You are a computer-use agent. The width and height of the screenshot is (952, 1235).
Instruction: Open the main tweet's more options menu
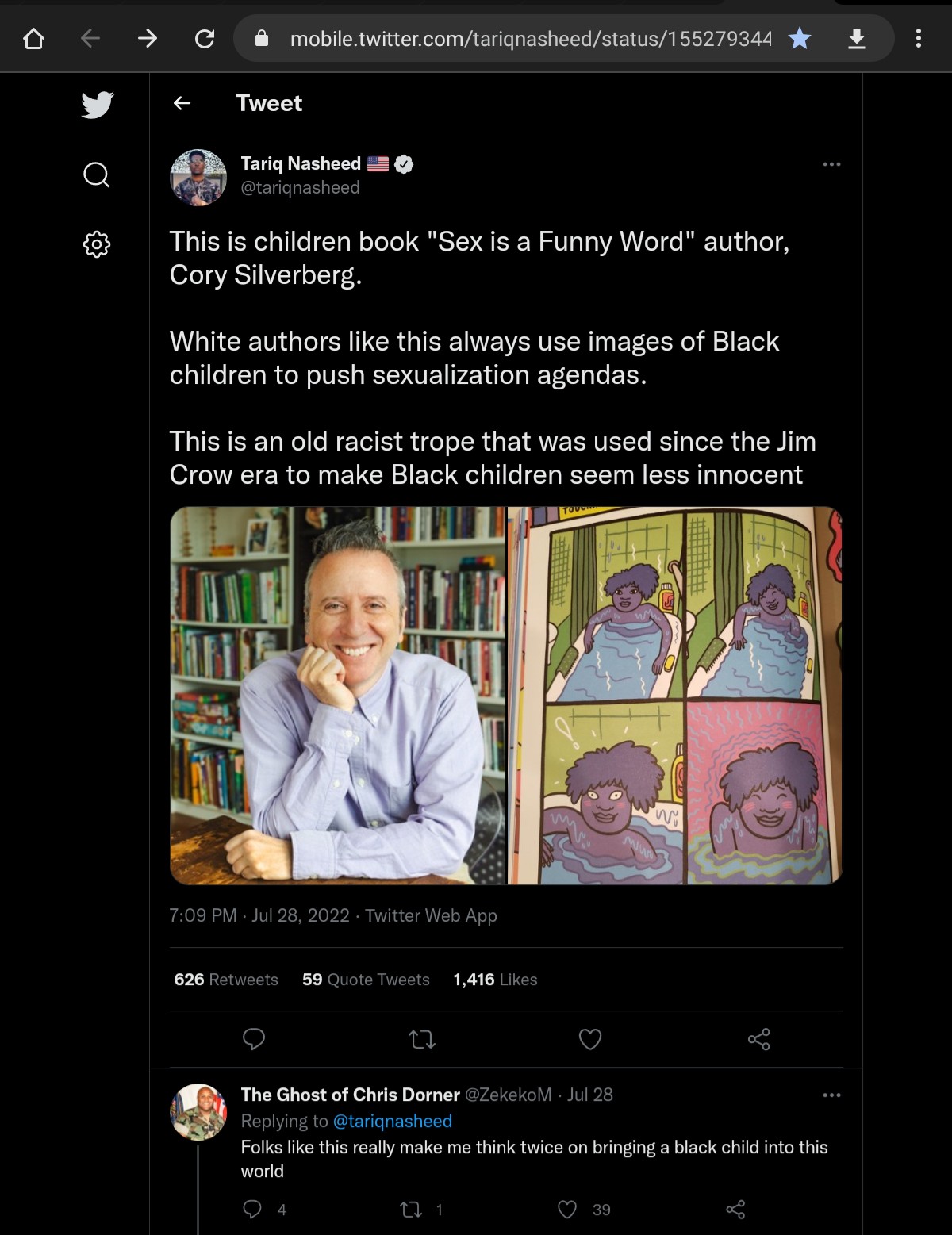[831, 164]
